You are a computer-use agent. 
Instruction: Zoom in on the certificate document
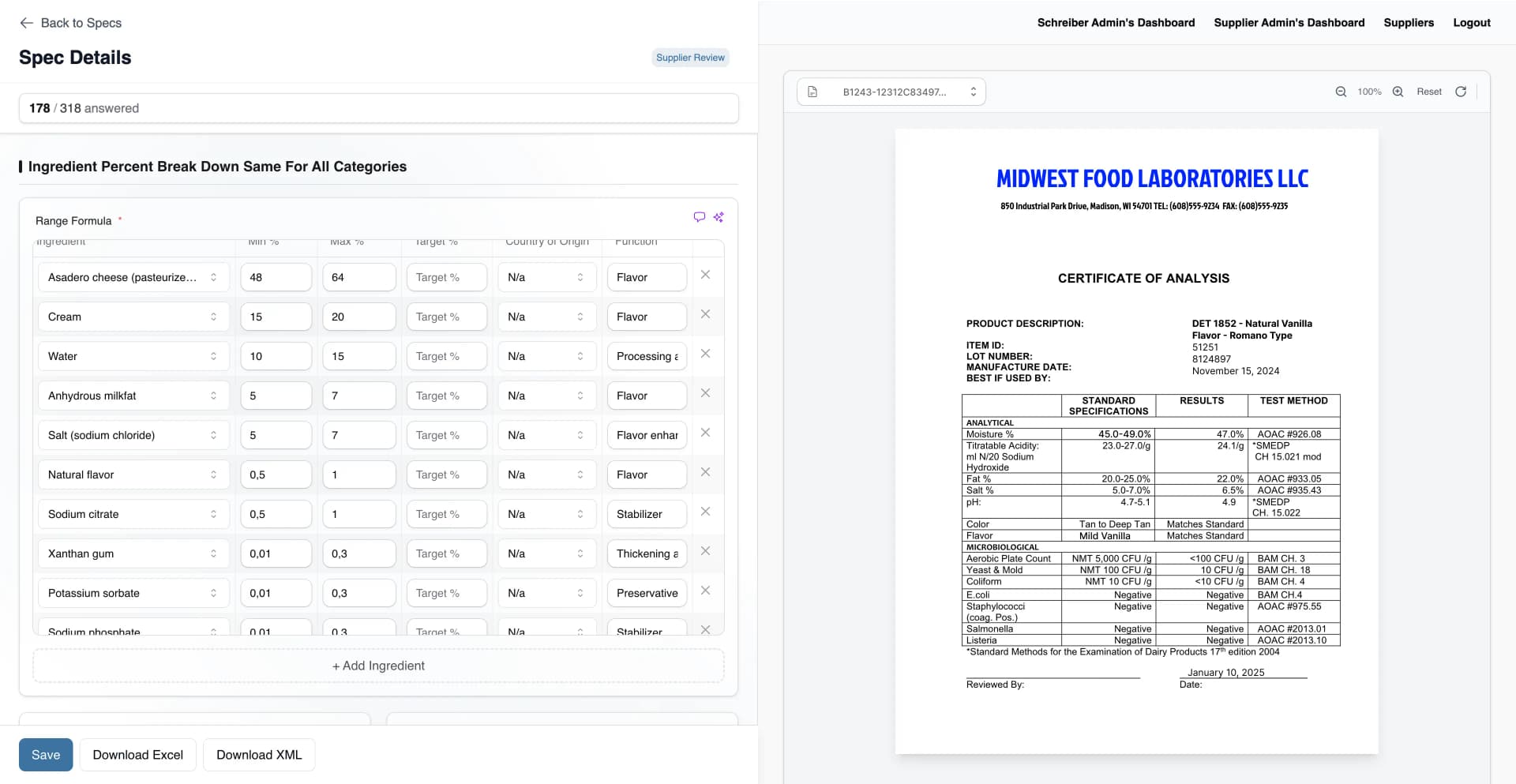point(1398,92)
